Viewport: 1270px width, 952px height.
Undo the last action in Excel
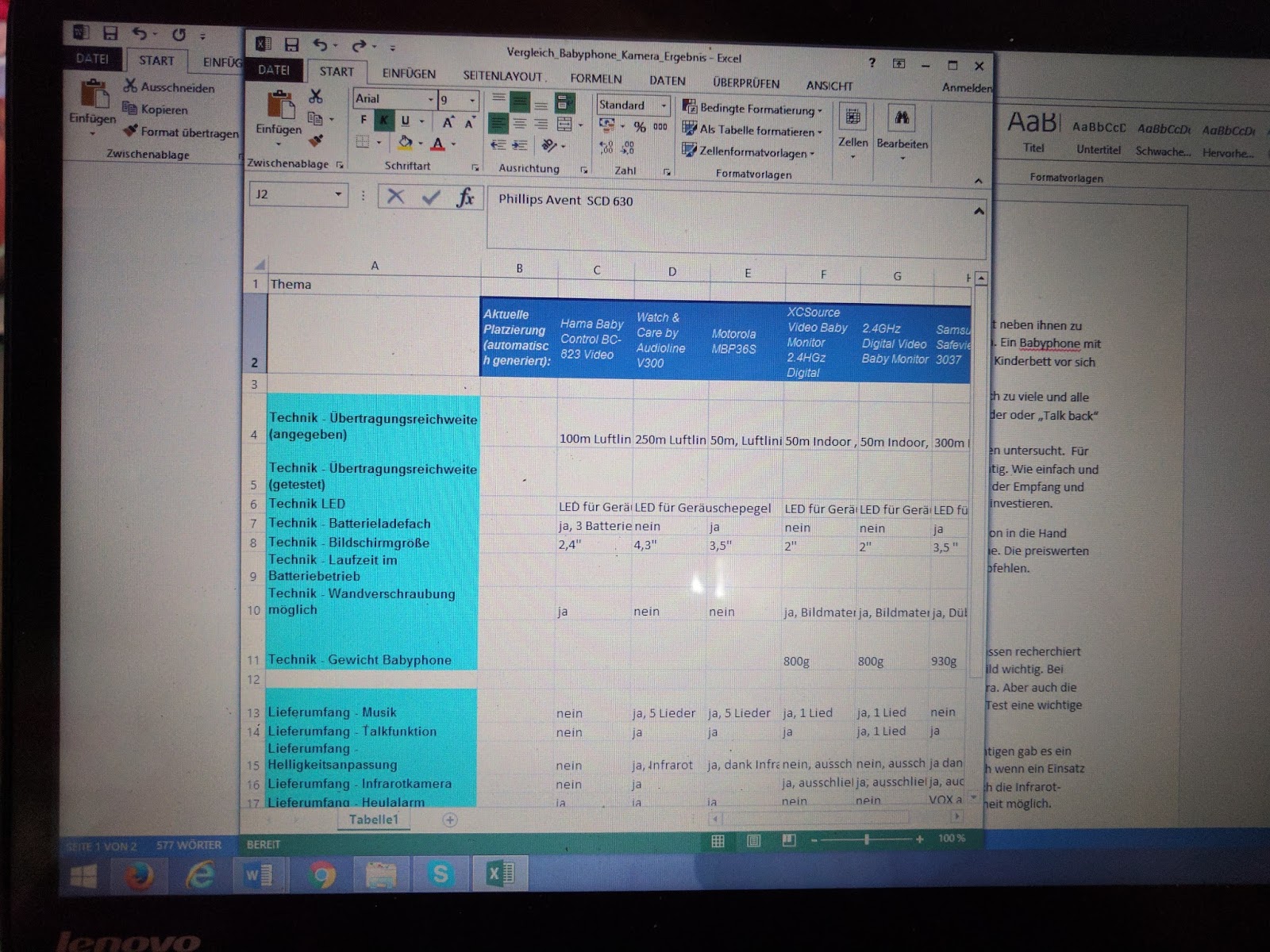pyautogui.click(x=320, y=45)
